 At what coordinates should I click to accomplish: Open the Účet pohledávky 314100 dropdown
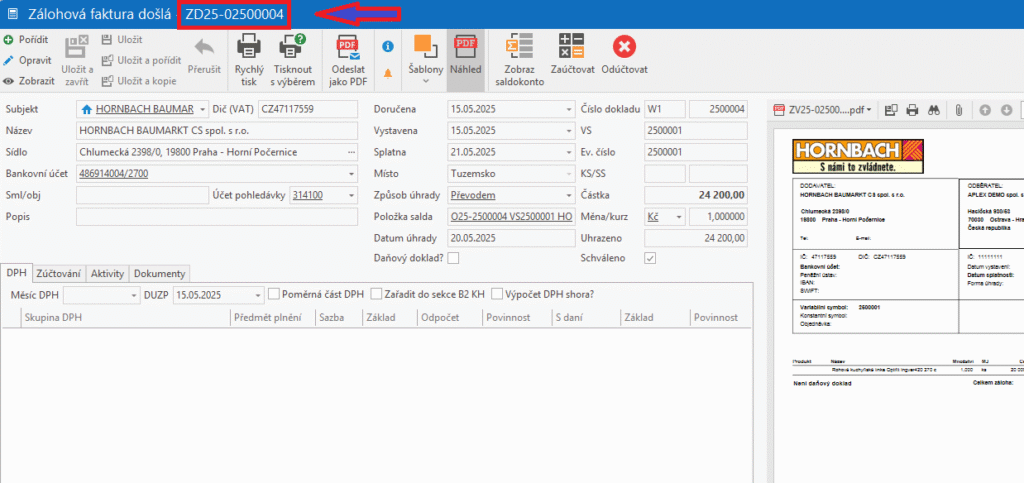click(352, 195)
